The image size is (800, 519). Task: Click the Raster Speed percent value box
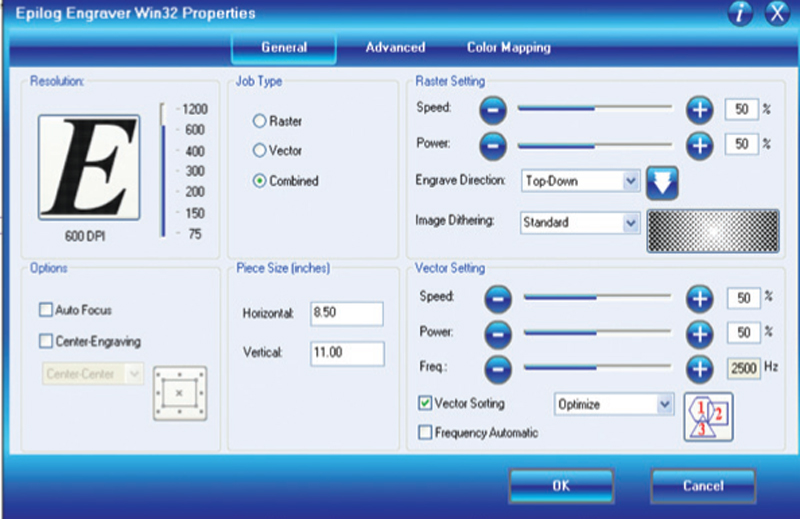click(x=741, y=109)
